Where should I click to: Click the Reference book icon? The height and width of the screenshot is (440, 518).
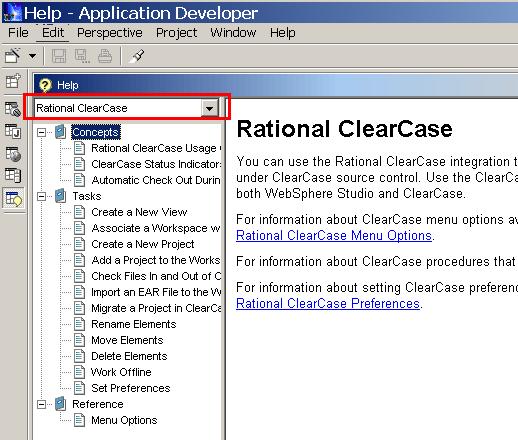(x=60, y=404)
